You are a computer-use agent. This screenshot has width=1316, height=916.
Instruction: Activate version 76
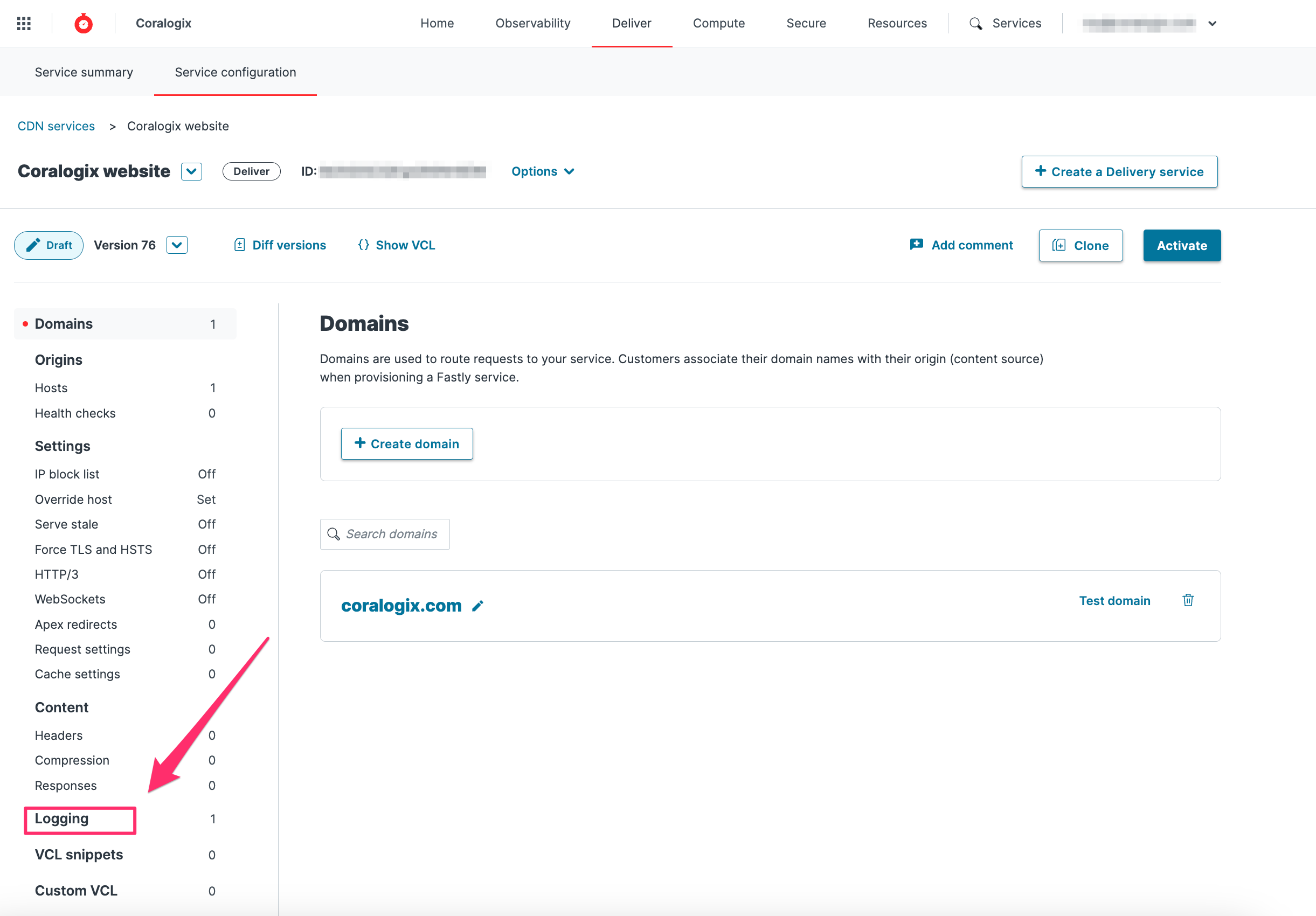pos(1181,245)
